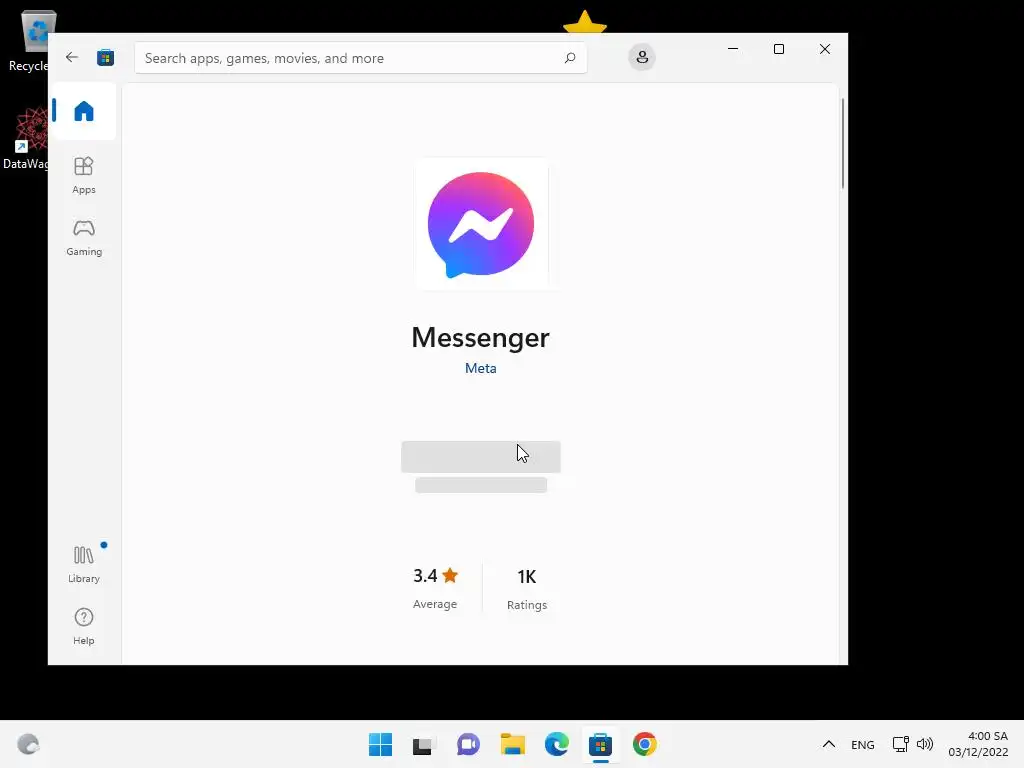Open Help in the sidebar

coord(84,627)
